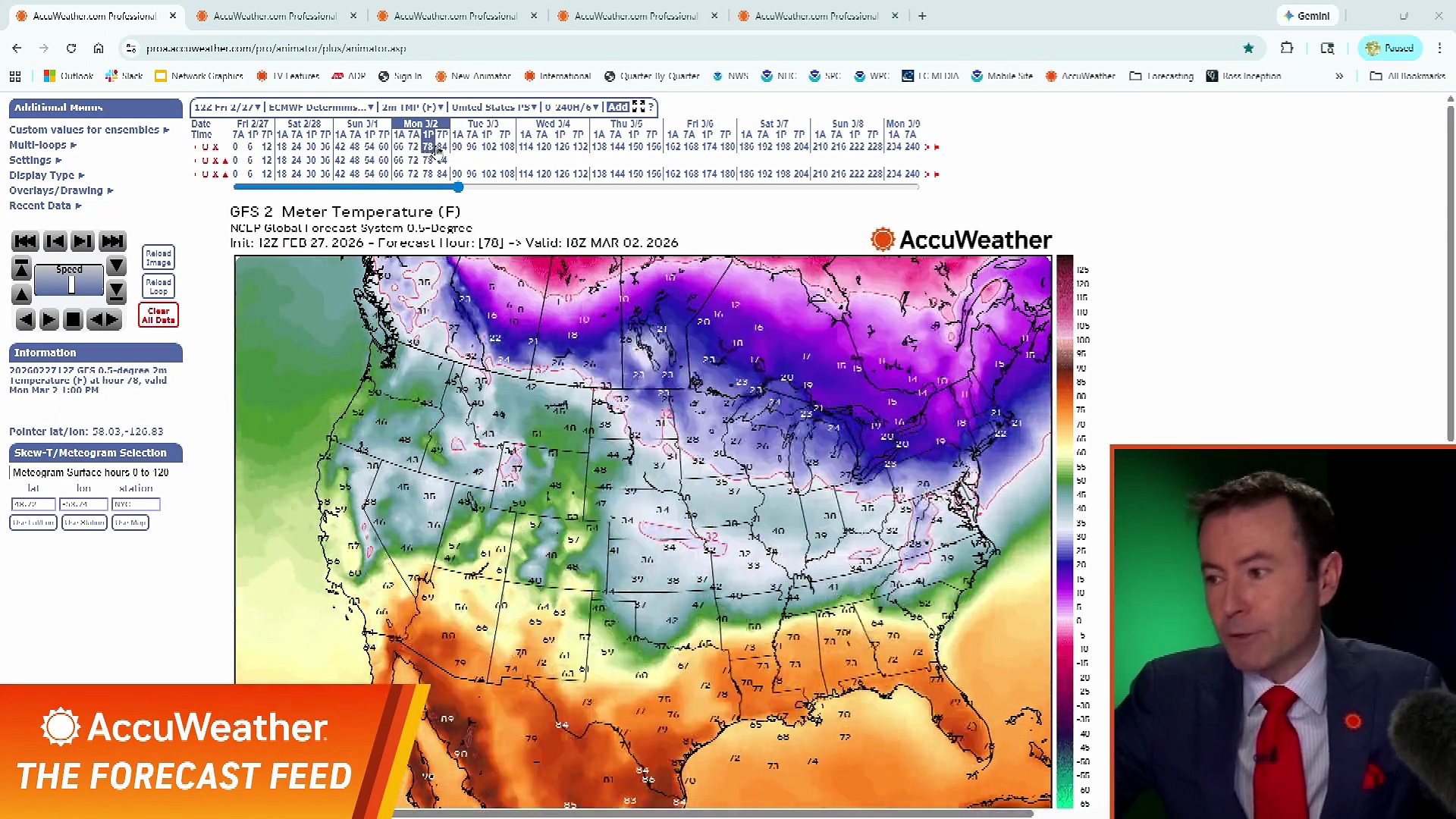Open the model run date dropdown
This screenshot has height=819, width=1456.
pyautogui.click(x=227, y=107)
